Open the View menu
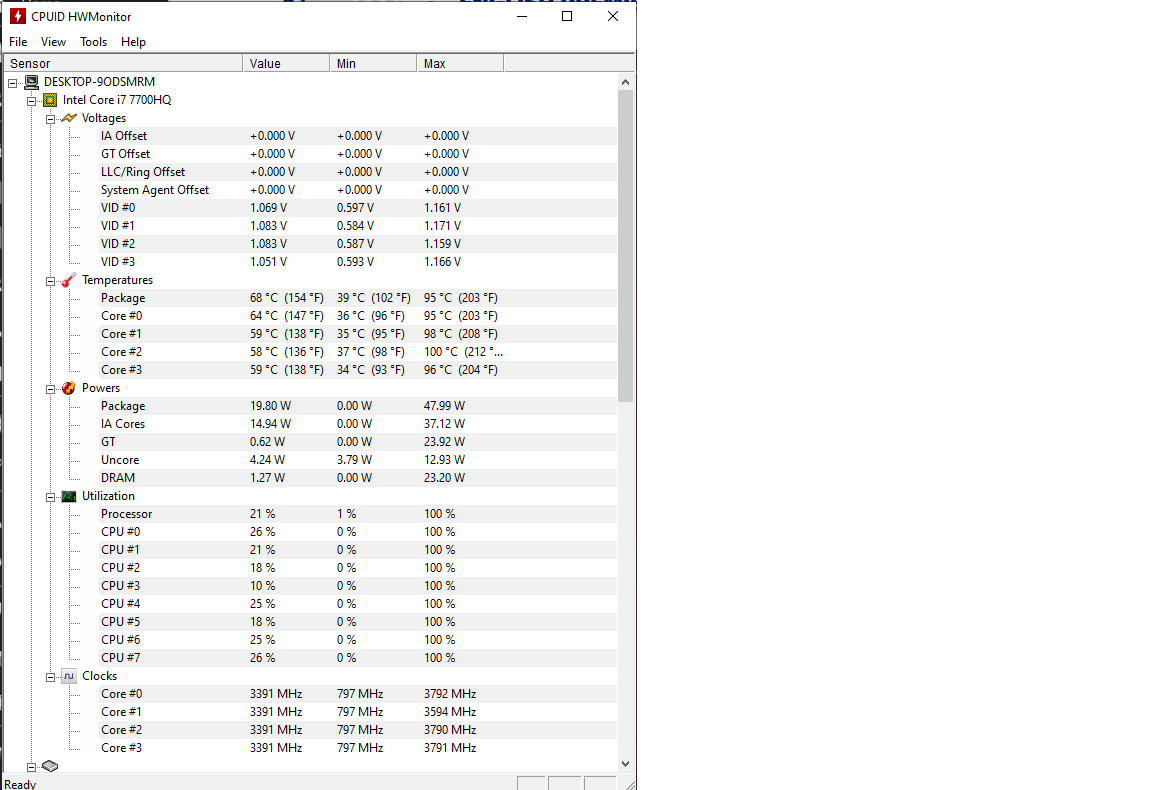 tap(53, 42)
